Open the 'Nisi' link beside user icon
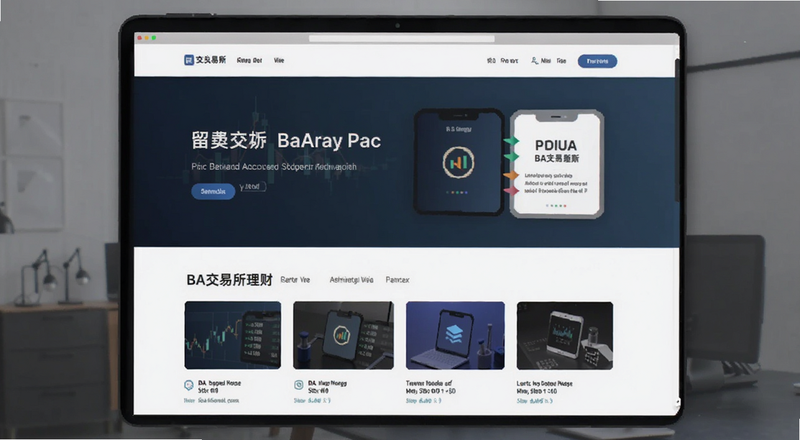The width and height of the screenshot is (800, 440). click(x=545, y=61)
